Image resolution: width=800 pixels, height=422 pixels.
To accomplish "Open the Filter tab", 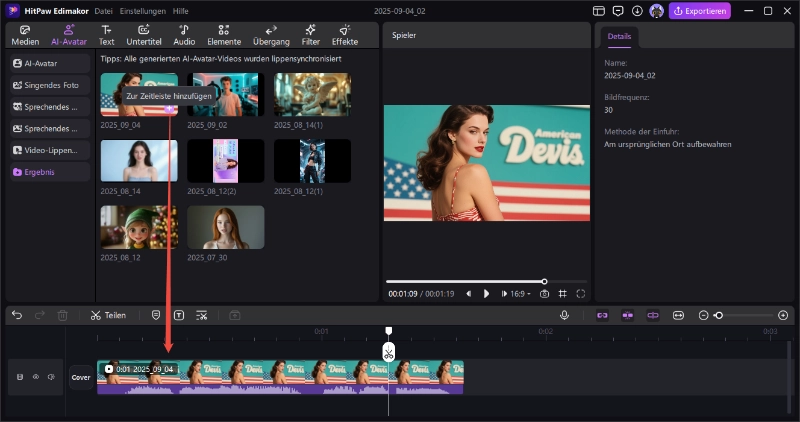I will click(x=310, y=35).
